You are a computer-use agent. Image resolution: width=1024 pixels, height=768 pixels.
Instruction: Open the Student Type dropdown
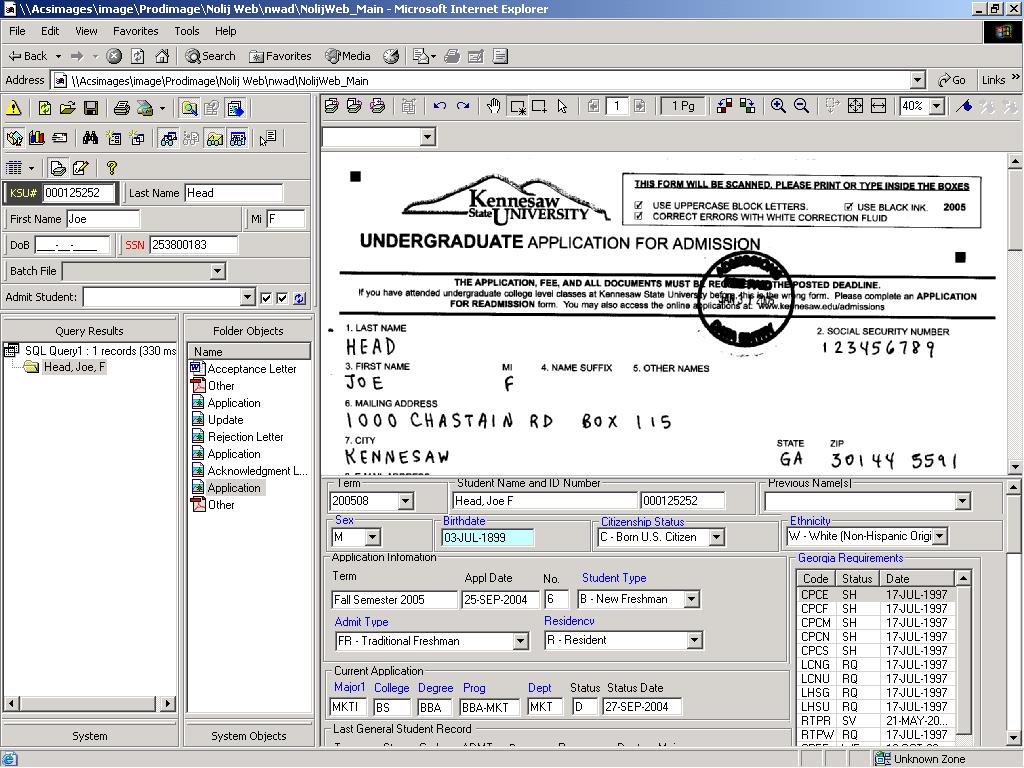coord(692,600)
